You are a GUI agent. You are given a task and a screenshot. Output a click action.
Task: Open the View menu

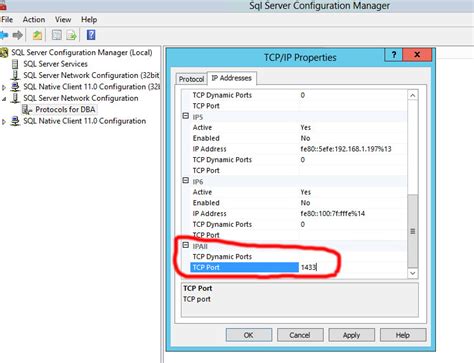coord(63,20)
